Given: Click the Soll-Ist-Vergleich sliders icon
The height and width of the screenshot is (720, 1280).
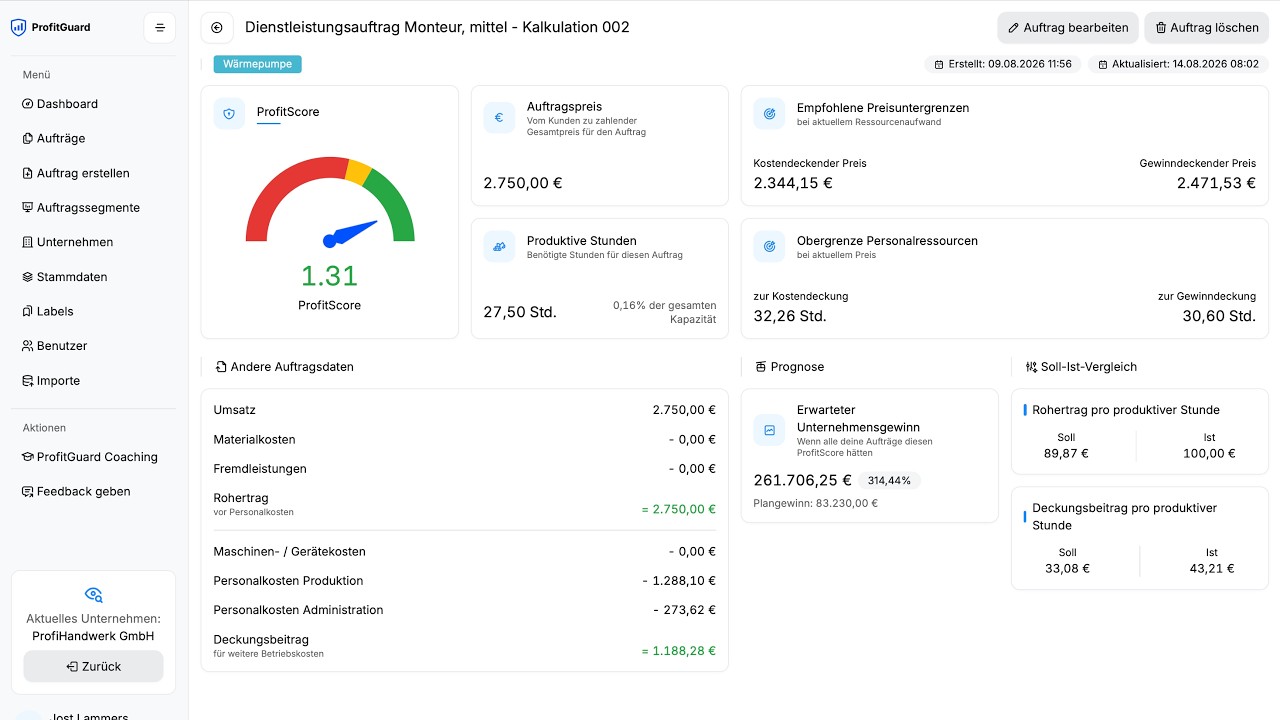Looking at the screenshot, I should (1031, 367).
